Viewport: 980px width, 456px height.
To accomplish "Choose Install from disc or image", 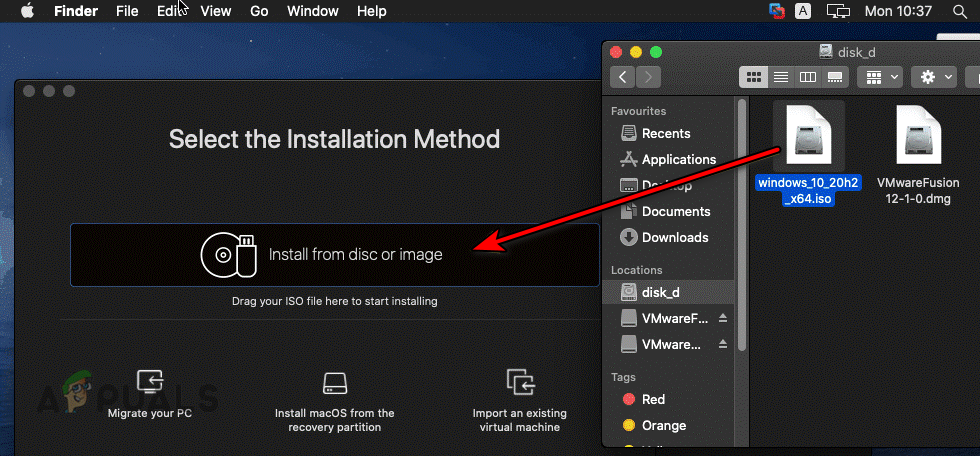I will [335, 255].
